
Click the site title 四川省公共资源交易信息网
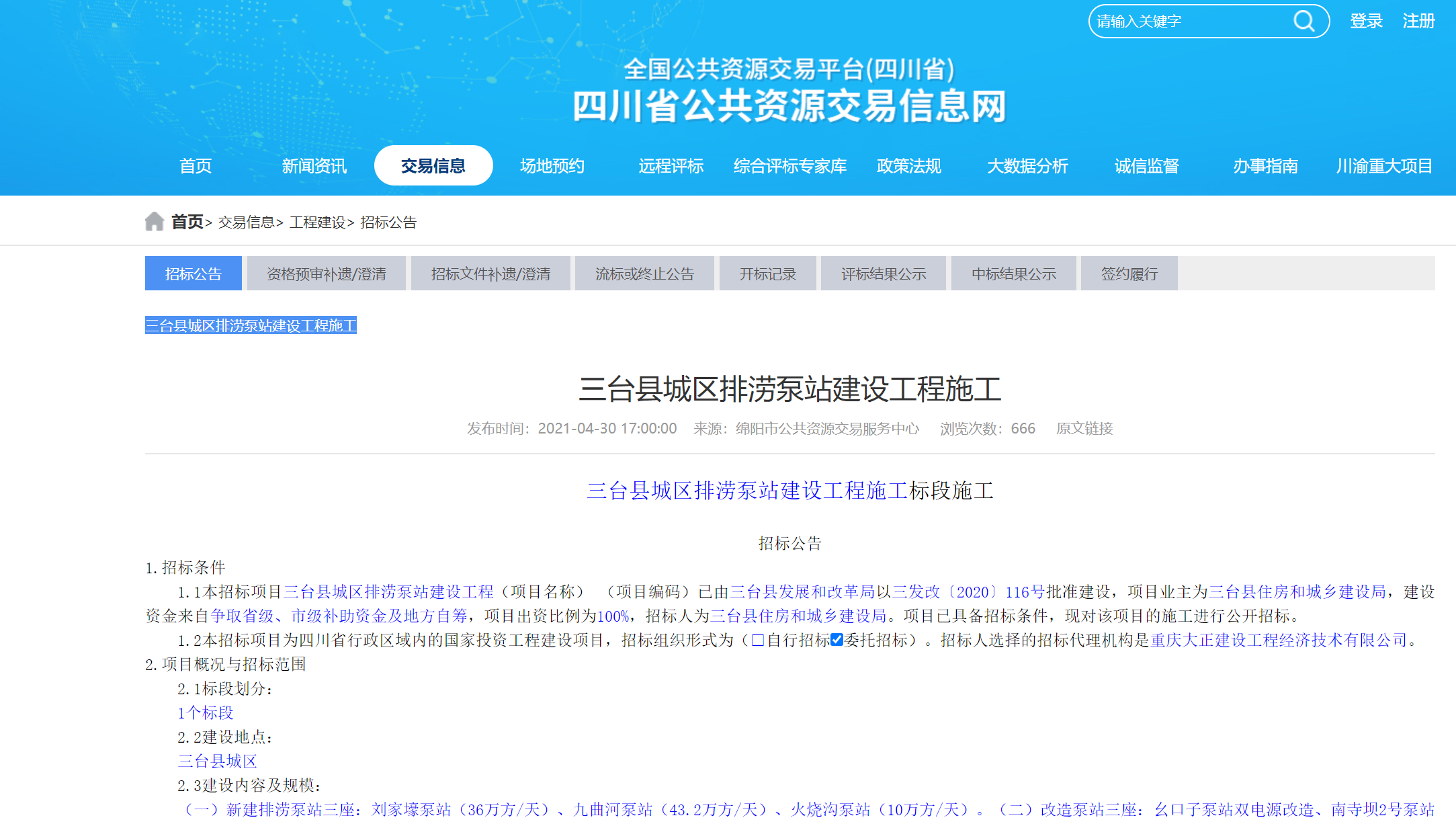coord(789,106)
